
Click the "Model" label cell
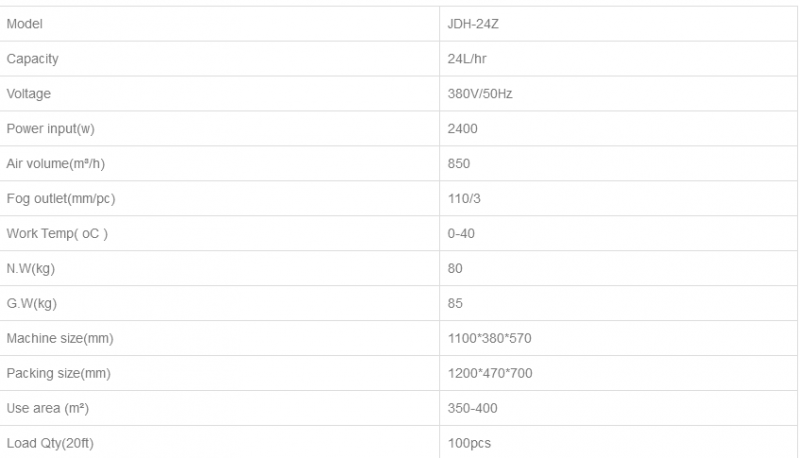pos(24,24)
